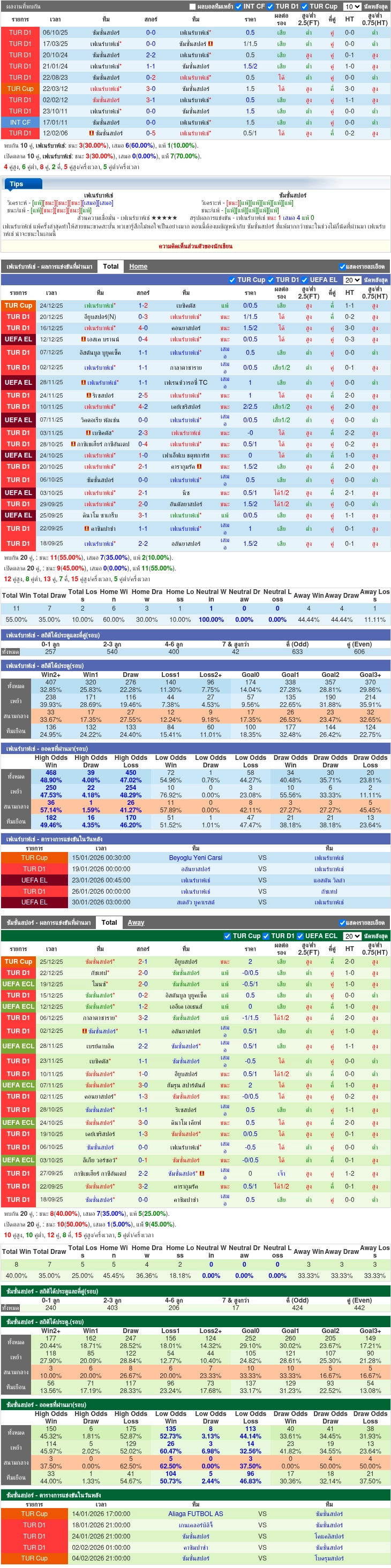This screenshot has width=391, height=1568.
Task: Open the 10 matches dropdown at top
Action: click(351, 7)
